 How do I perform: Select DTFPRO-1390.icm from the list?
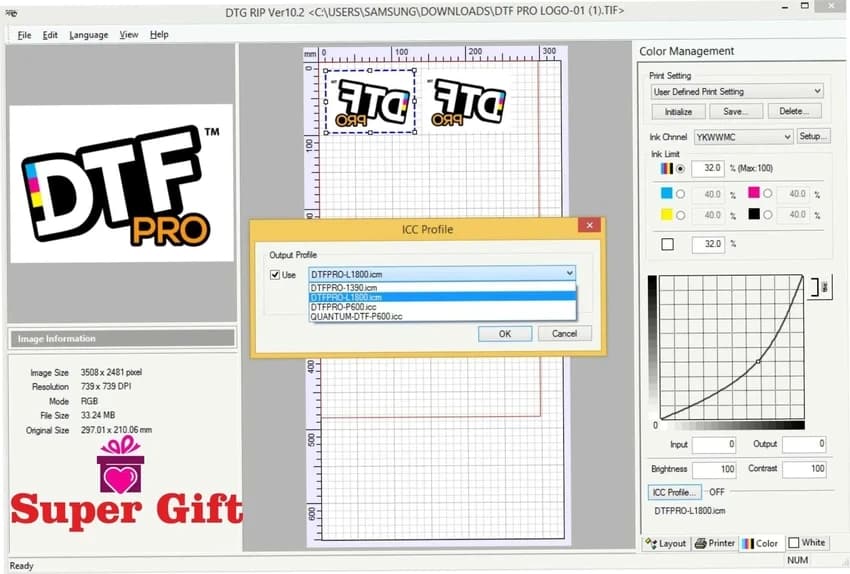click(x=442, y=288)
